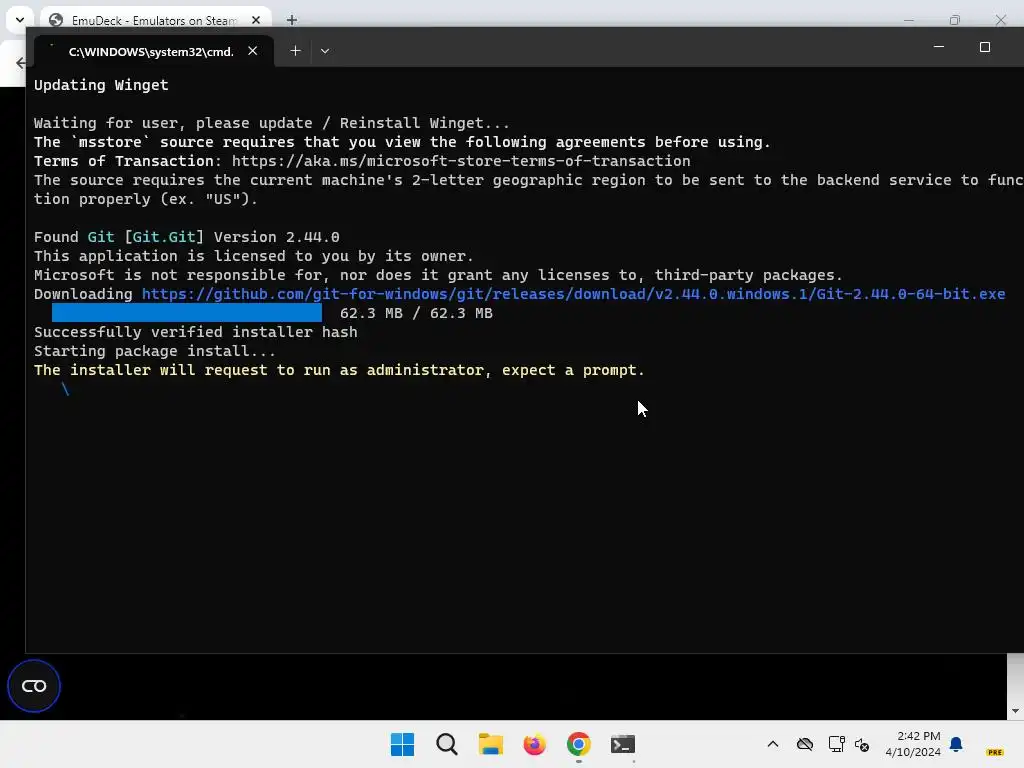
Task: Maximize the terminal window
Action: point(985,47)
